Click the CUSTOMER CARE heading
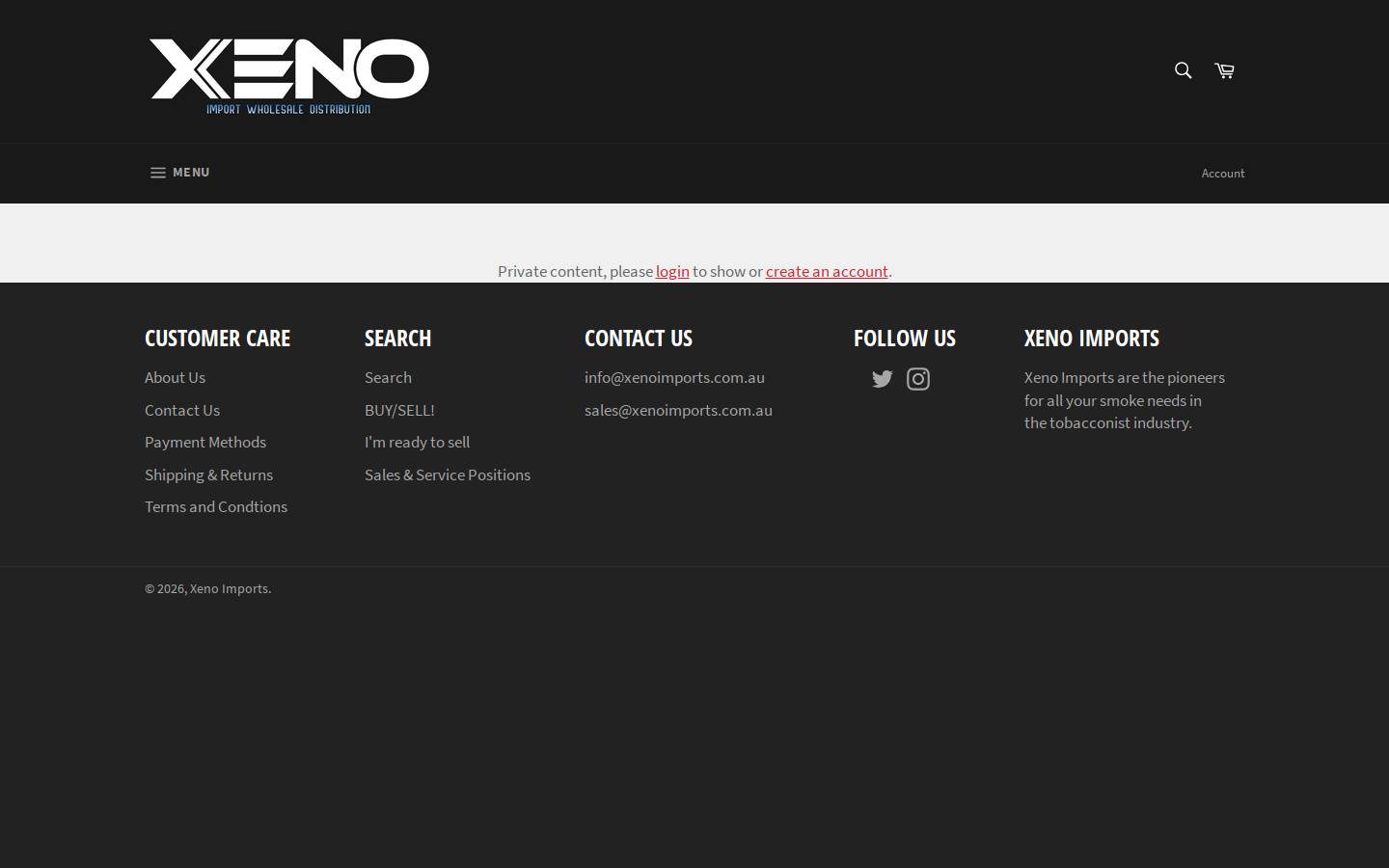Screen dimensions: 1389x868 217,338
